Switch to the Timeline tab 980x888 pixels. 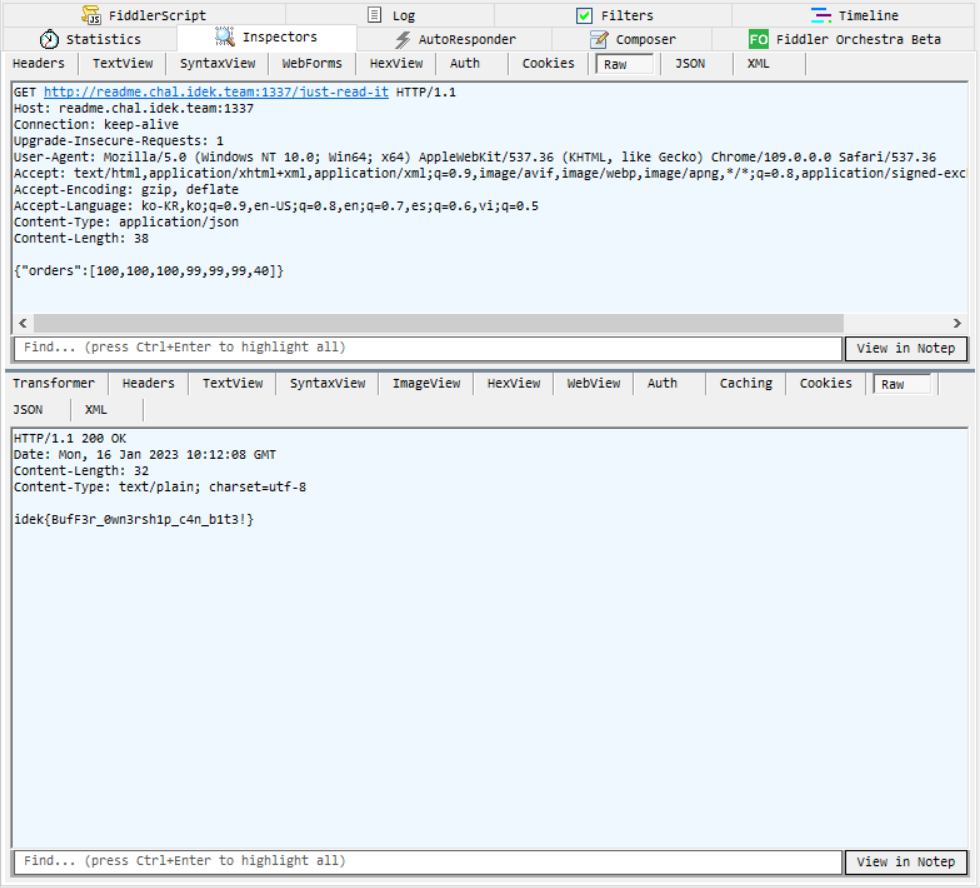coord(854,15)
